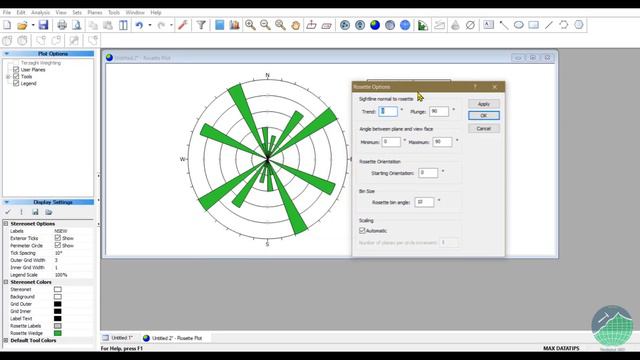Screen dimensions: 640x360
Task: Click the Save floppy disk icon
Action: pos(43,25)
